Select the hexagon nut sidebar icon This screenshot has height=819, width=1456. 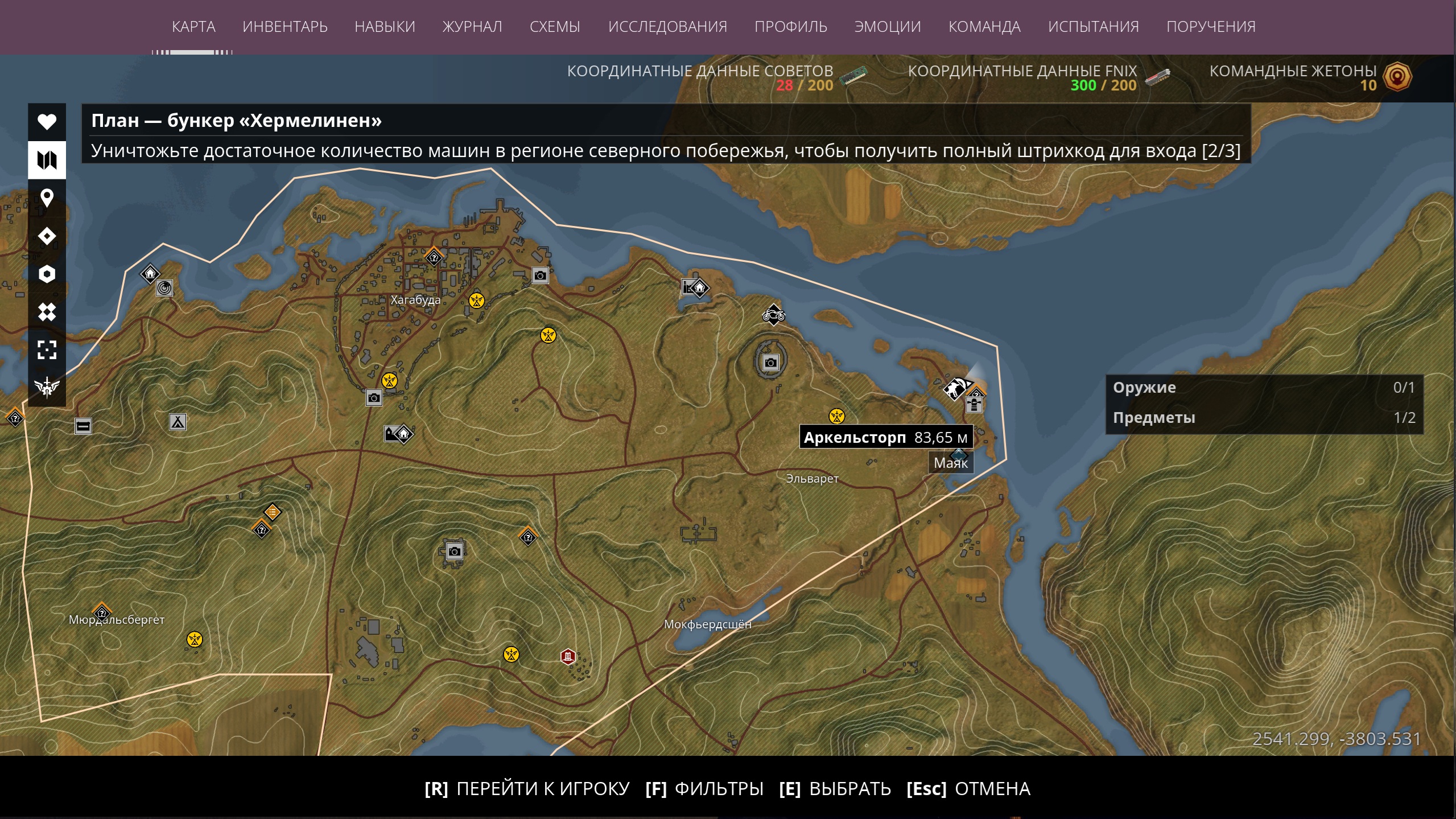[47, 274]
